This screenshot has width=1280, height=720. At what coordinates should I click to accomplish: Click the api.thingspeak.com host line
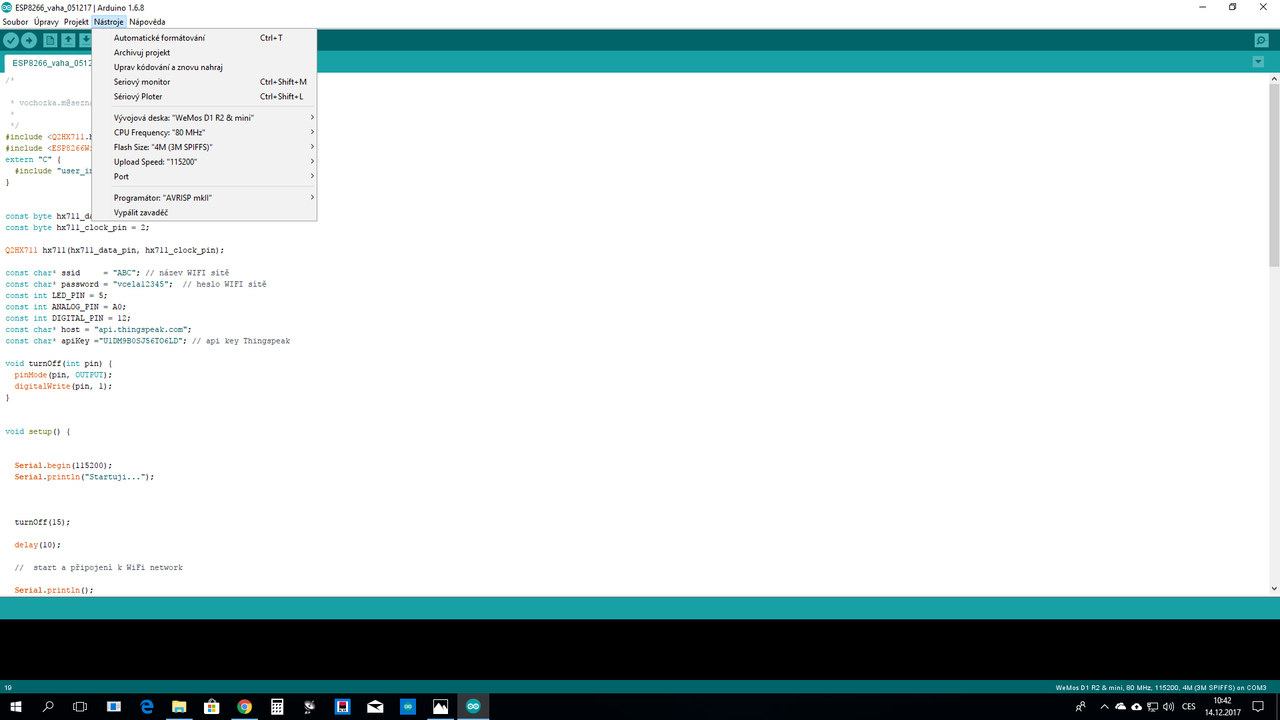98,329
